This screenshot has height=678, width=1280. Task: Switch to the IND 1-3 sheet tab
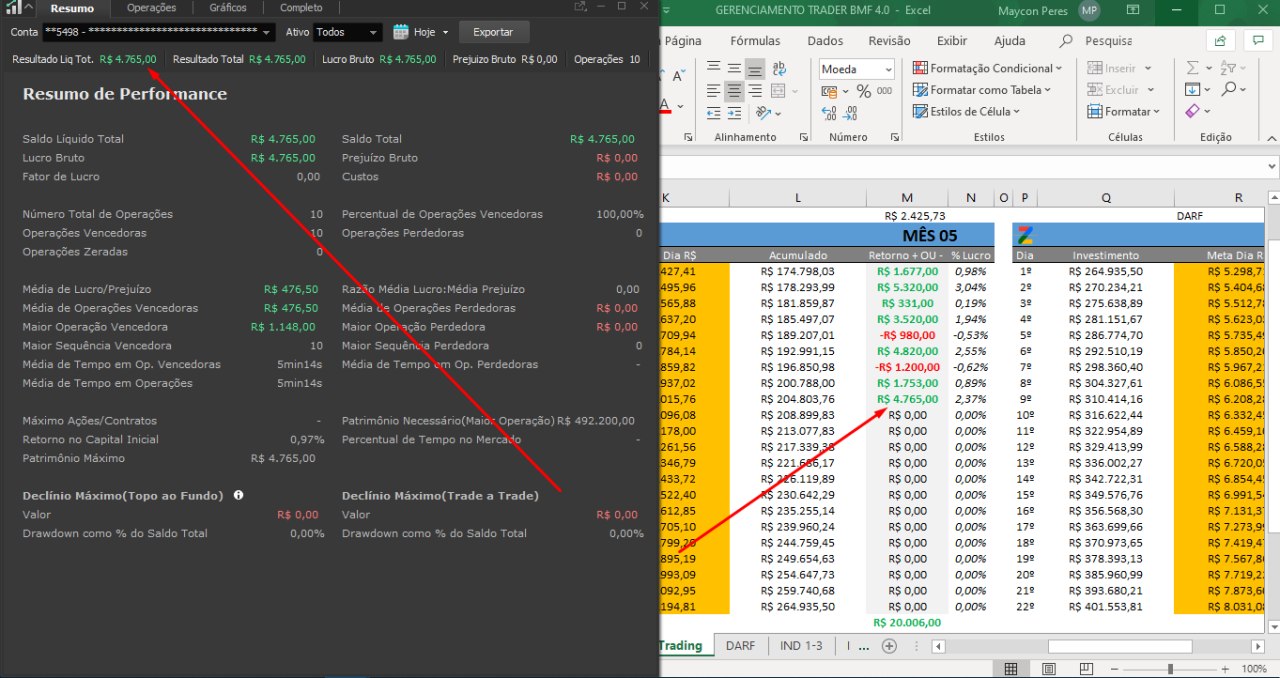click(x=801, y=645)
